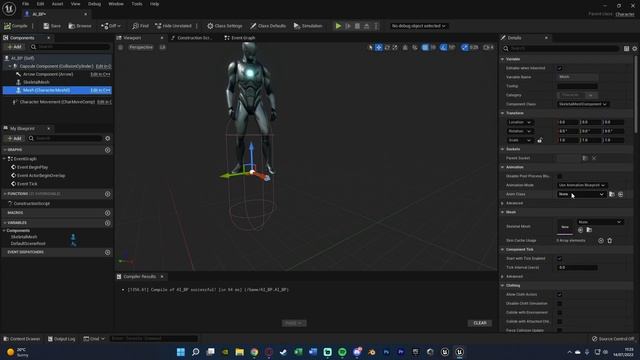
Task: Open Details property matrix grid icon
Action: [627, 49]
